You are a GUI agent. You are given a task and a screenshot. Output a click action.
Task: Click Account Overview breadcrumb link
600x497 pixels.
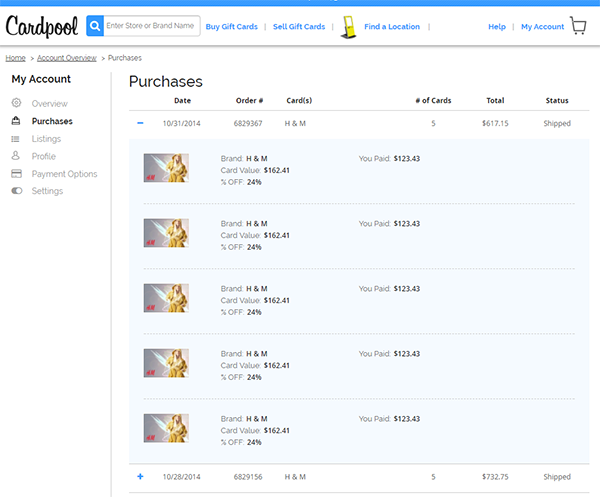tap(67, 58)
